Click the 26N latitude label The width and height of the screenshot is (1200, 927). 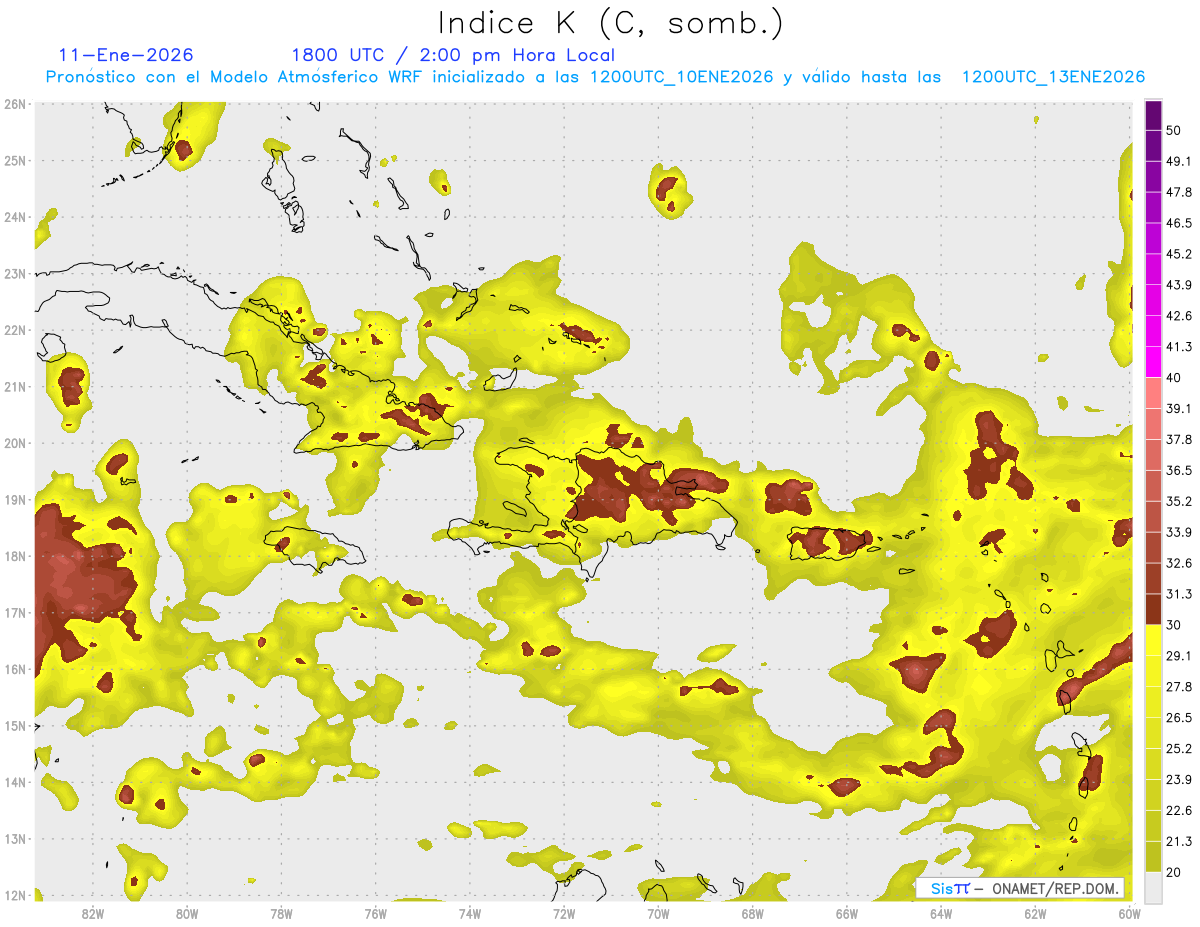[x=15, y=104]
